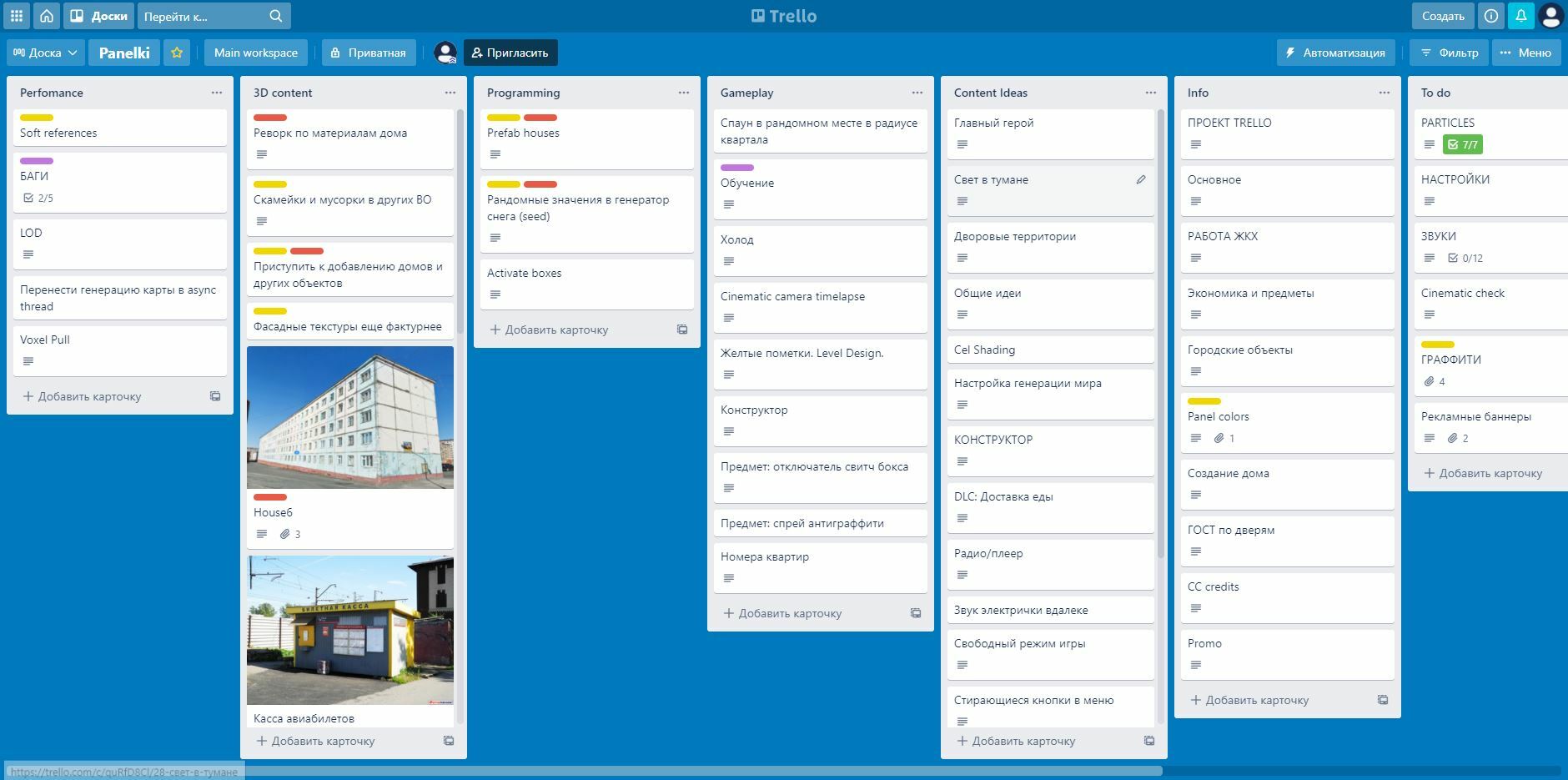This screenshot has height=780, width=1568.
Task: Star the Panelki board
Action: [177, 53]
